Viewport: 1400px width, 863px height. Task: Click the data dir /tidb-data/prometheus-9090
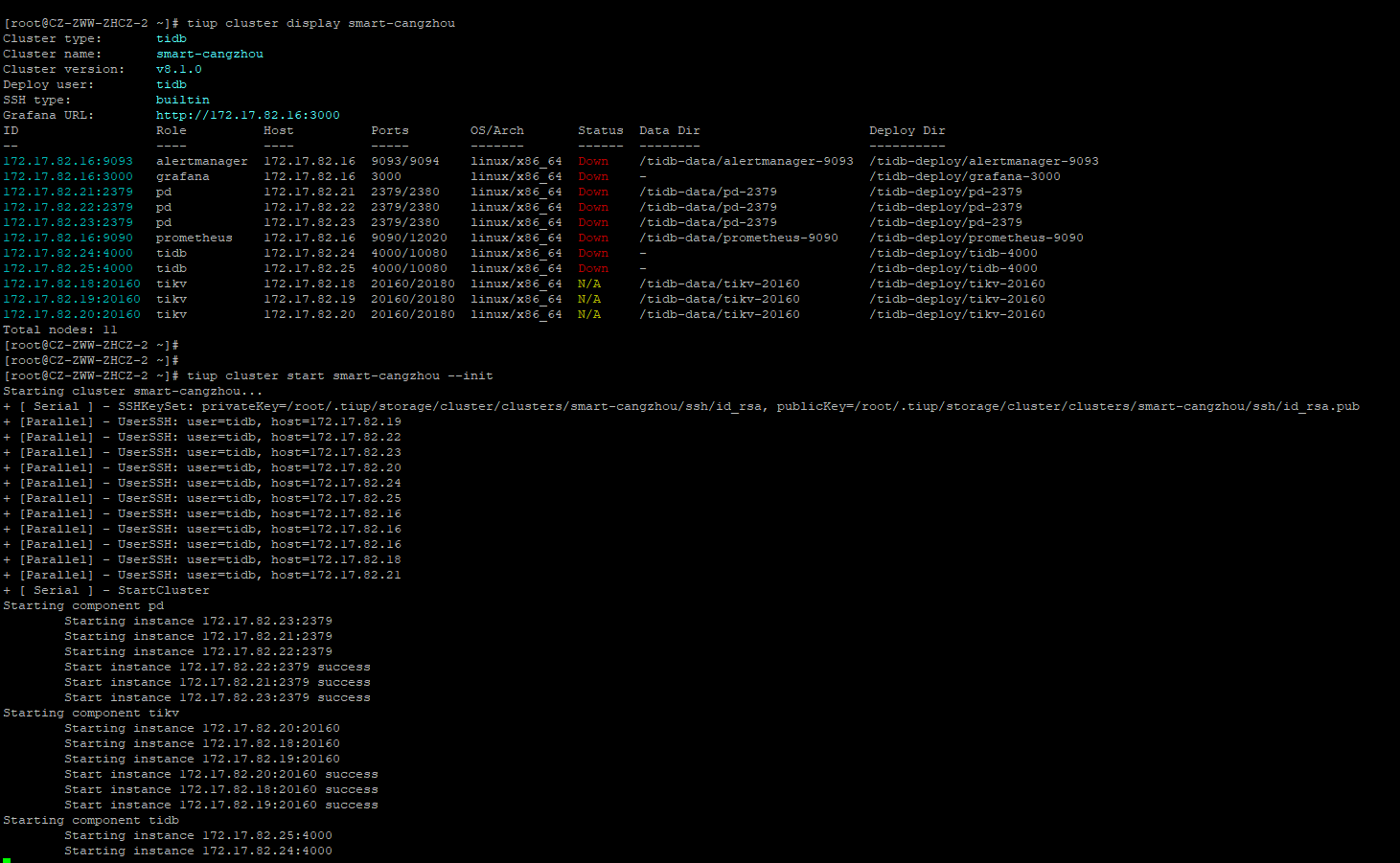739,238
